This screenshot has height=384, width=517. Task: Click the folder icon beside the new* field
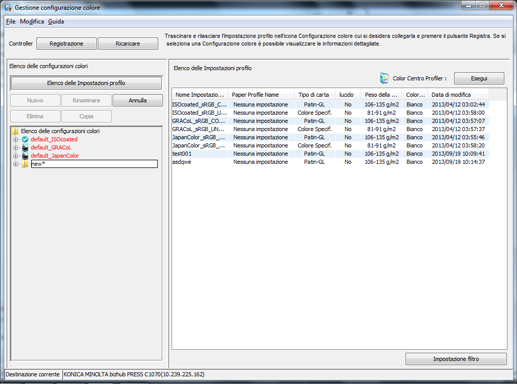coord(25,164)
